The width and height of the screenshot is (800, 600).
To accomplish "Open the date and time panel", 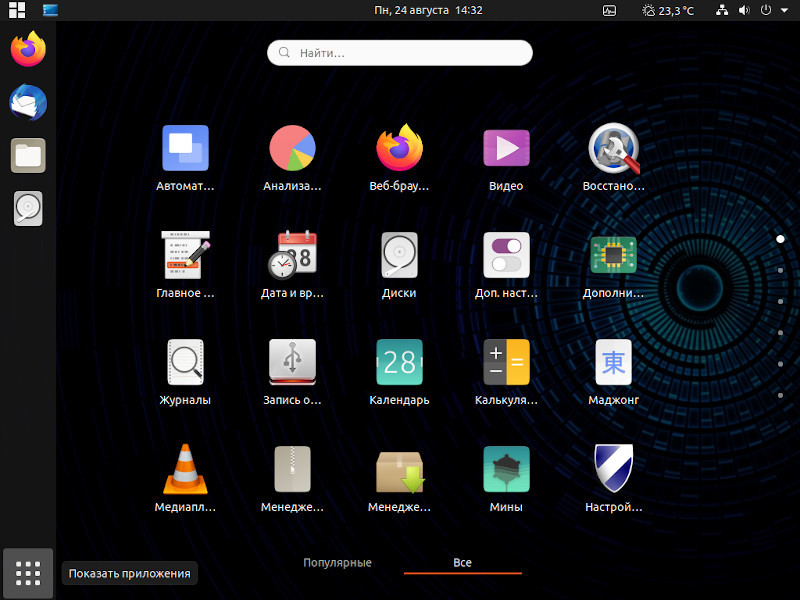I will [428, 10].
